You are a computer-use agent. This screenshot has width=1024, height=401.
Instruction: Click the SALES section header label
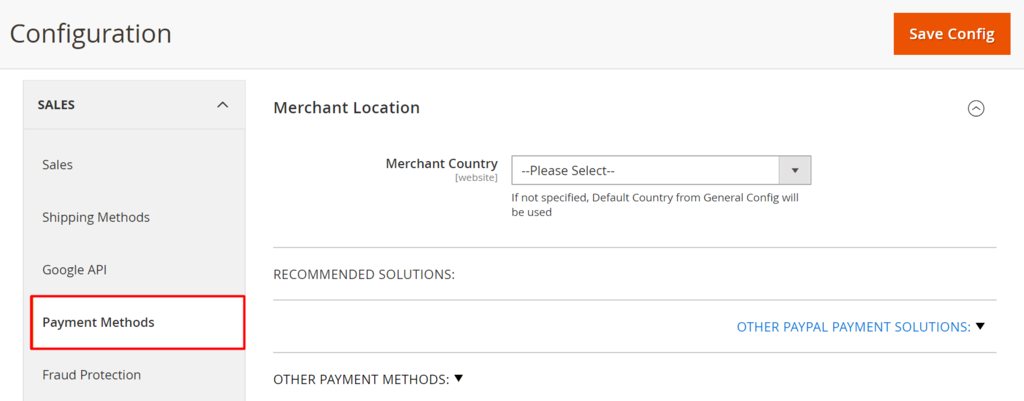pyautogui.click(x=56, y=104)
